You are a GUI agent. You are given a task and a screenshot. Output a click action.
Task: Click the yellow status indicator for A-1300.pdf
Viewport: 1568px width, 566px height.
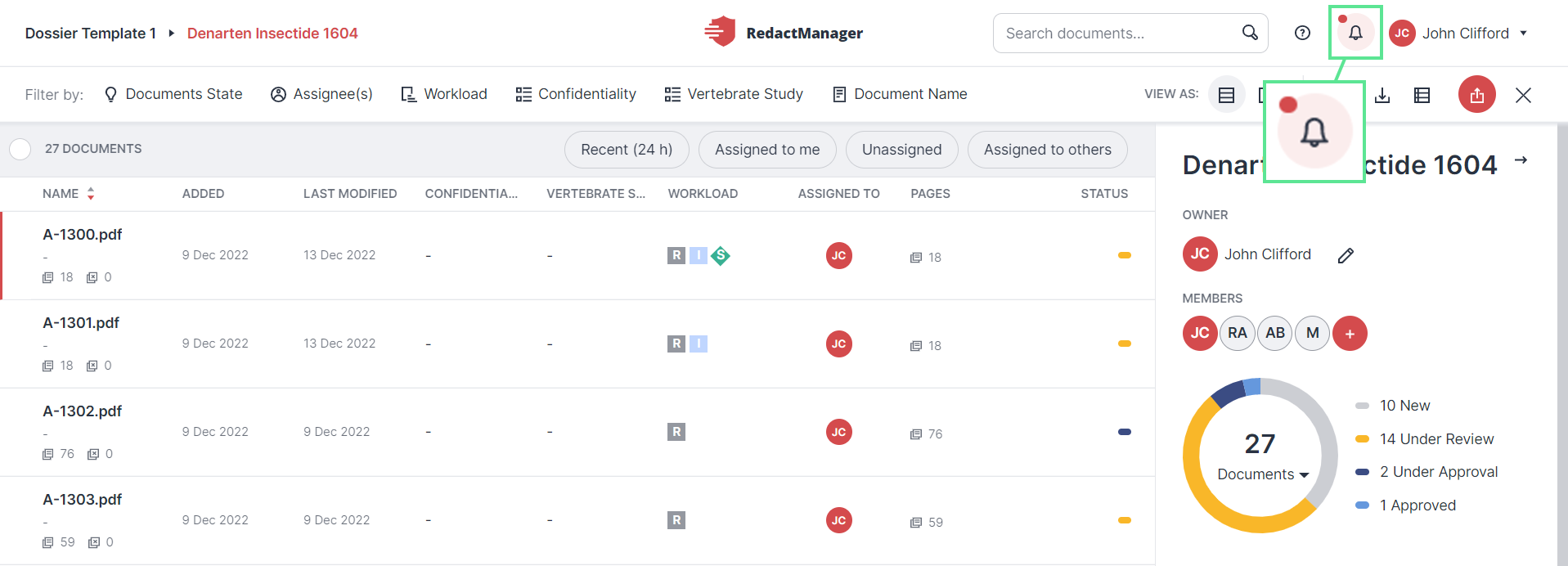[1125, 255]
